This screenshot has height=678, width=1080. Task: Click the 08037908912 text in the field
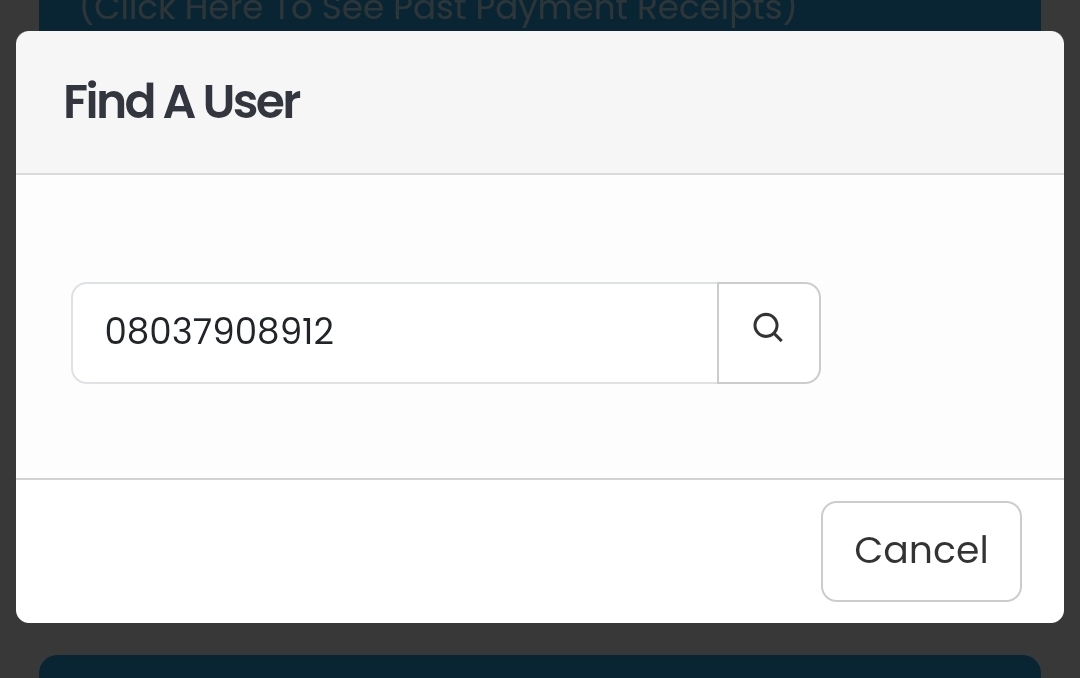(x=219, y=332)
